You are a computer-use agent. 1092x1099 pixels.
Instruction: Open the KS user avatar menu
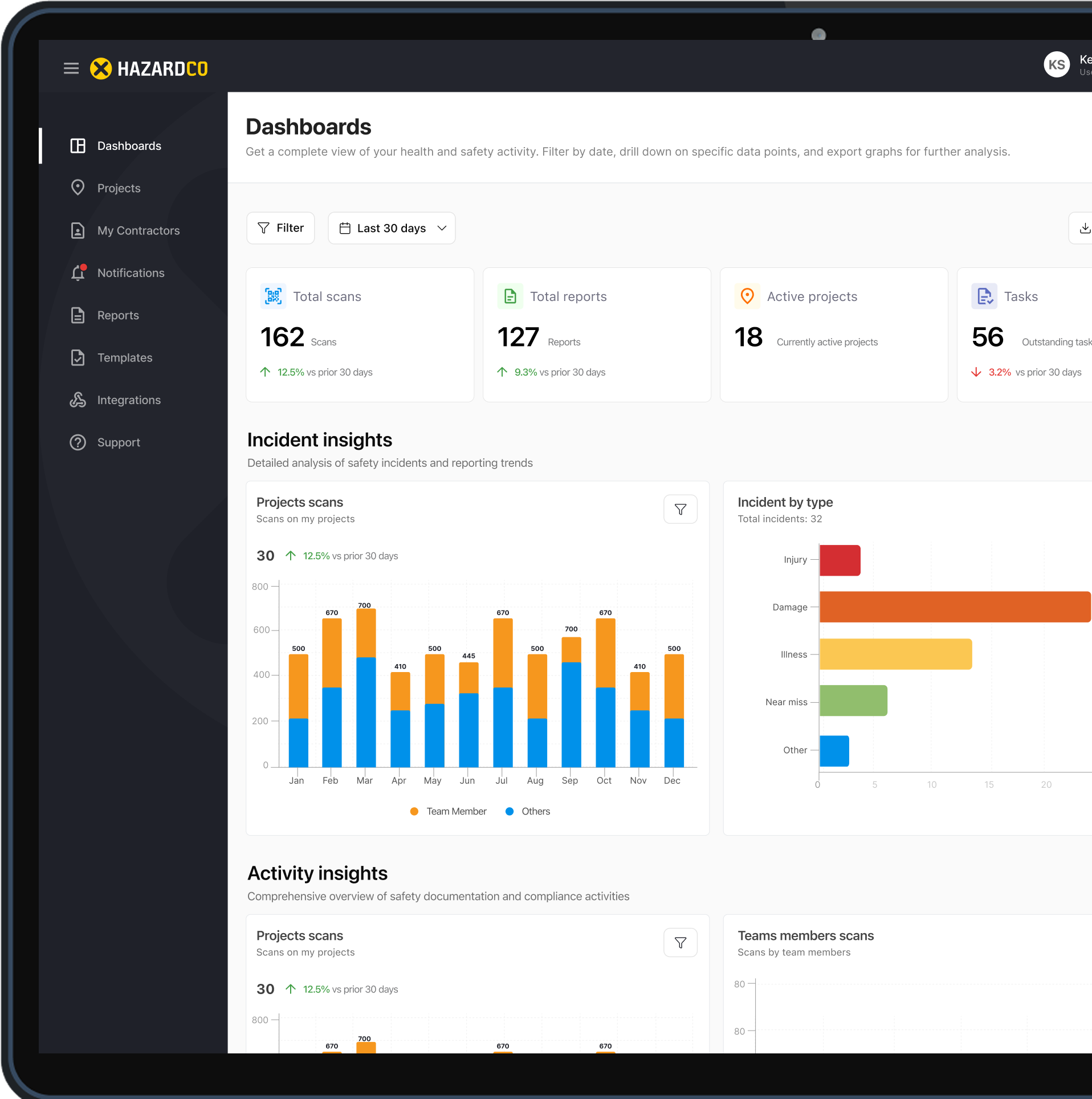click(x=1056, y=65)
